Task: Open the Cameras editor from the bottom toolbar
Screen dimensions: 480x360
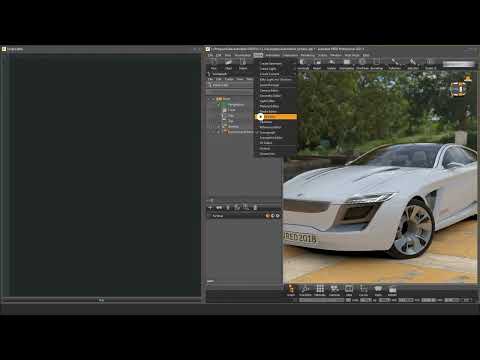Action: tap(334, 290)
